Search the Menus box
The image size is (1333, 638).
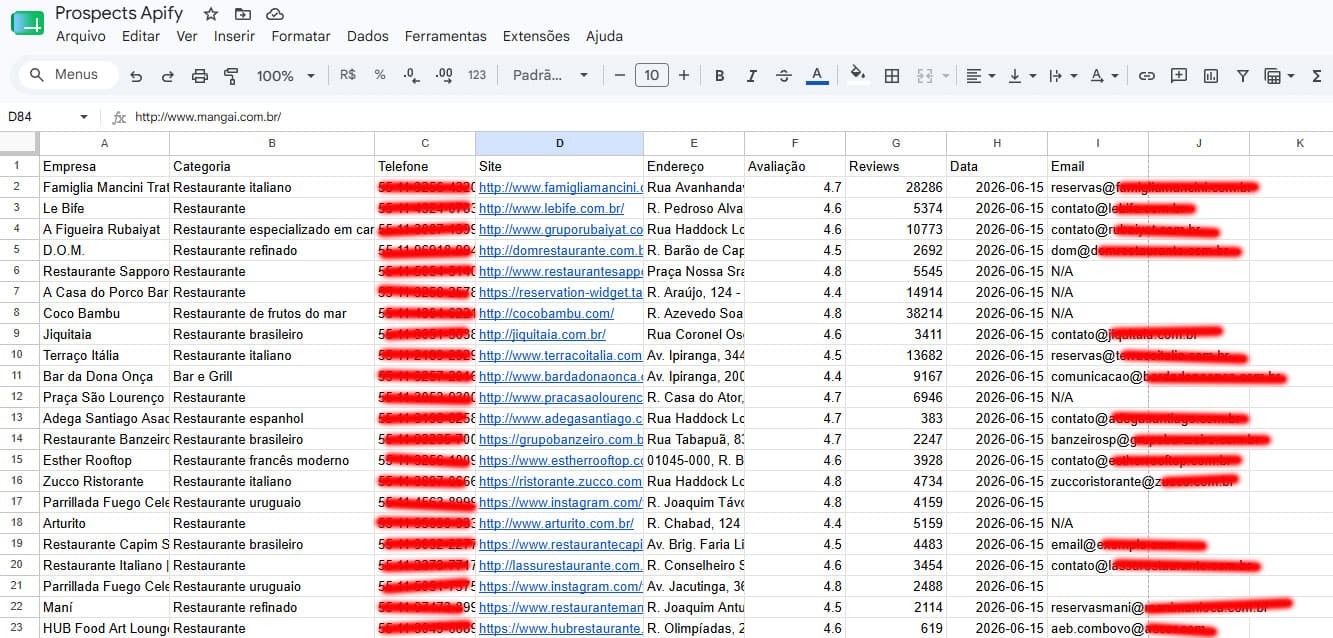[x=68, y=75]
